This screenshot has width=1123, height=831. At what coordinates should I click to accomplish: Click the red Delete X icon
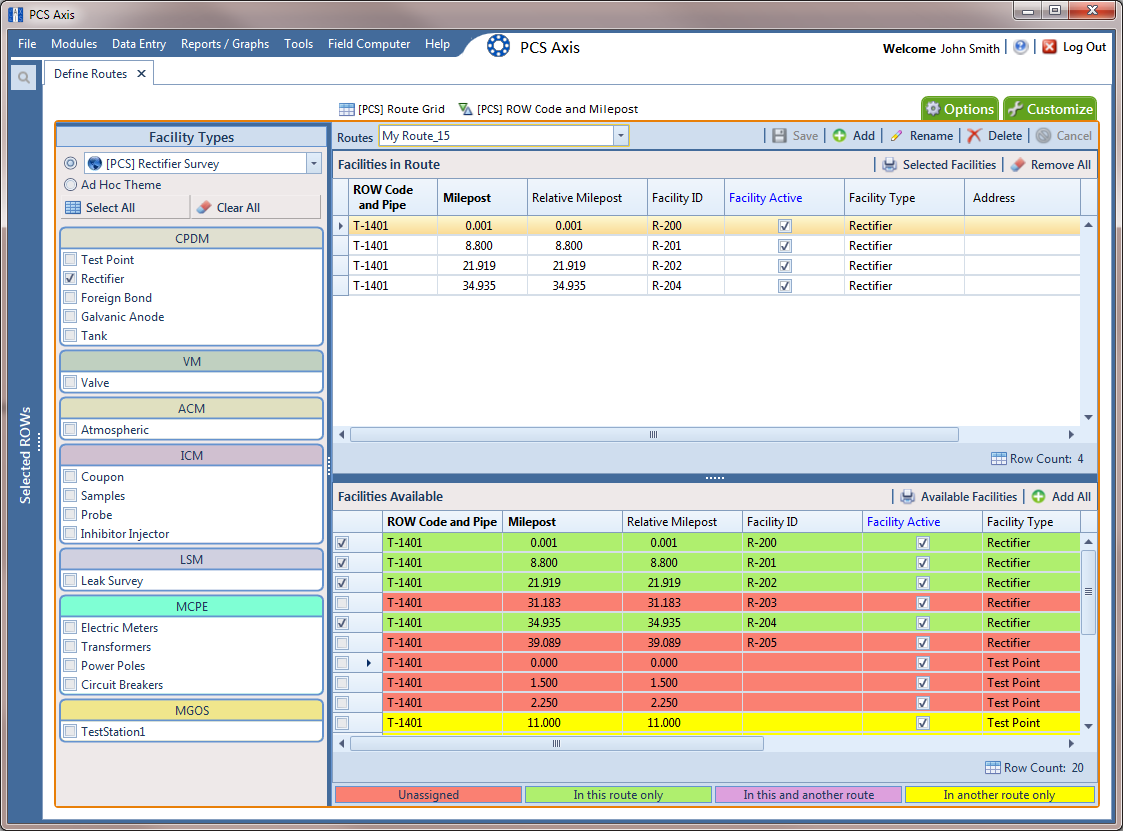click(974, 135)
